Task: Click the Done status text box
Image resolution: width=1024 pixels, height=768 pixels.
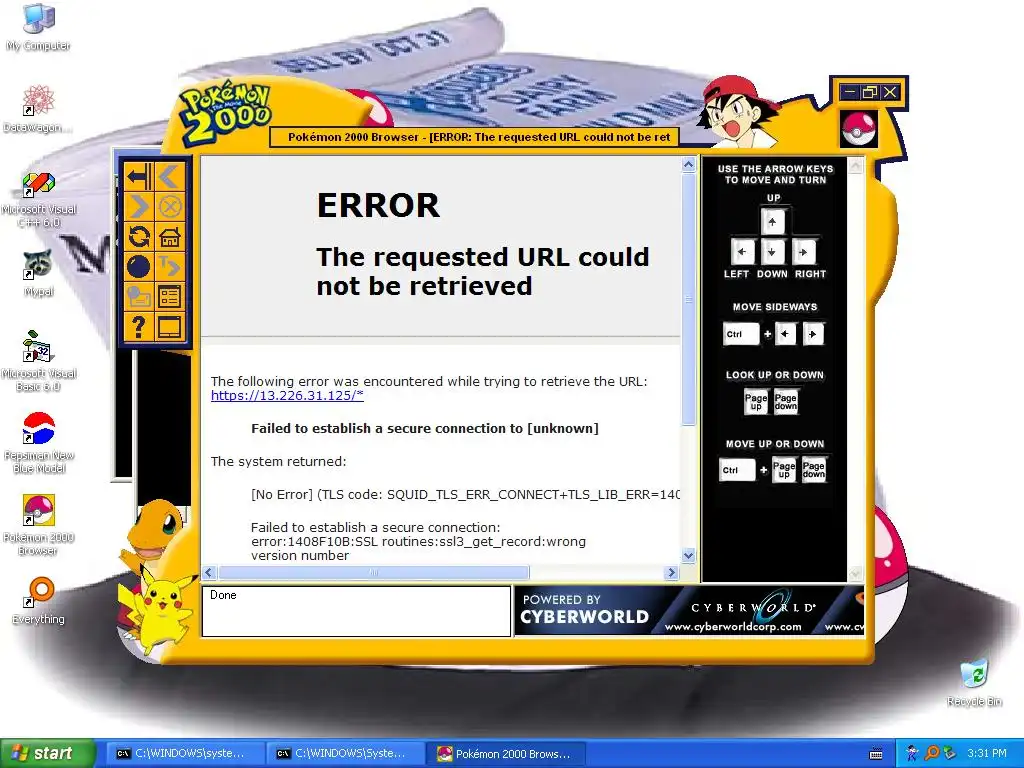Action: point(357,611)
